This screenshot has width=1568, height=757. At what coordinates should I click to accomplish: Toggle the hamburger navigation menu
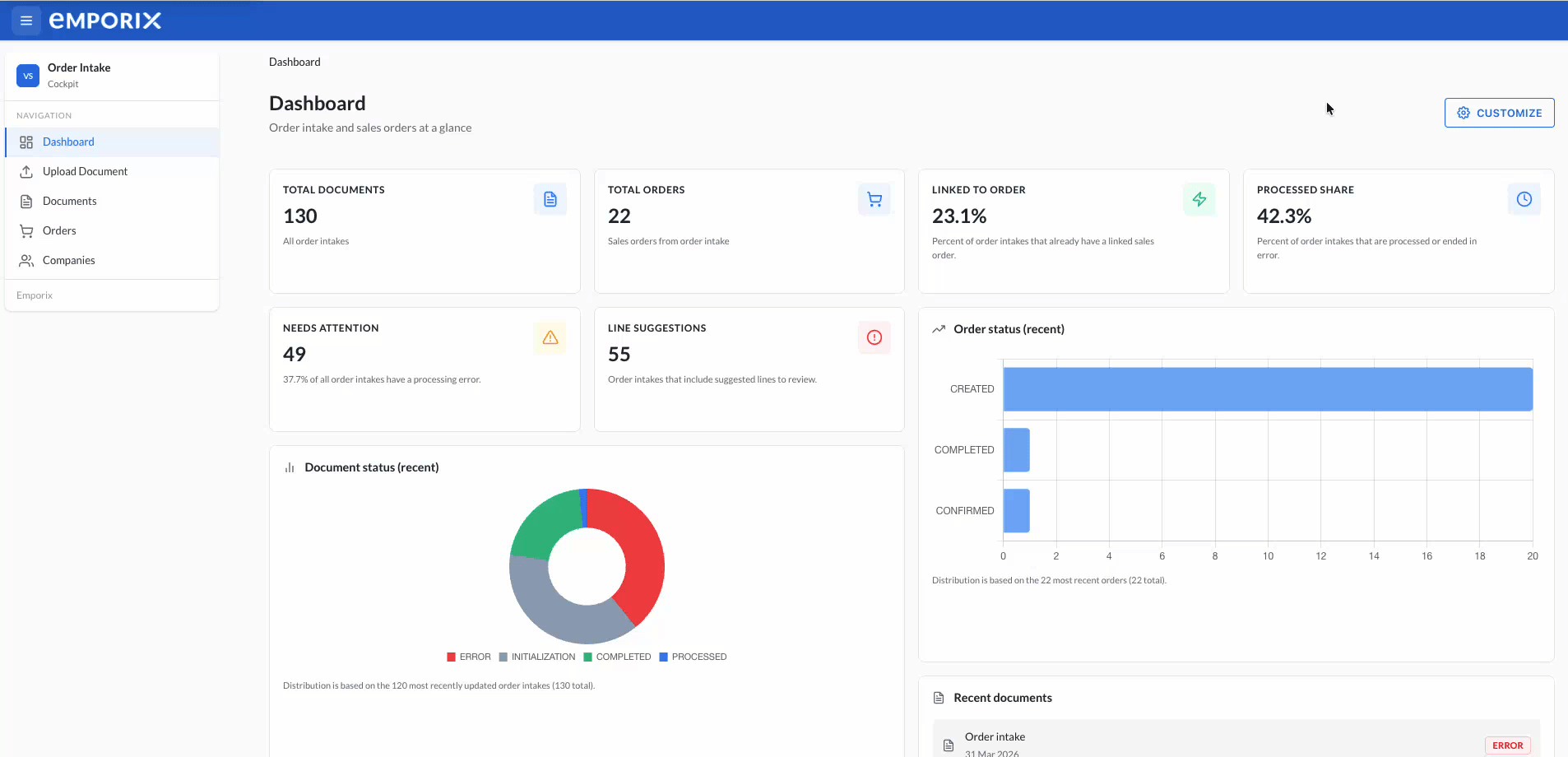click(x=26, y=21)
